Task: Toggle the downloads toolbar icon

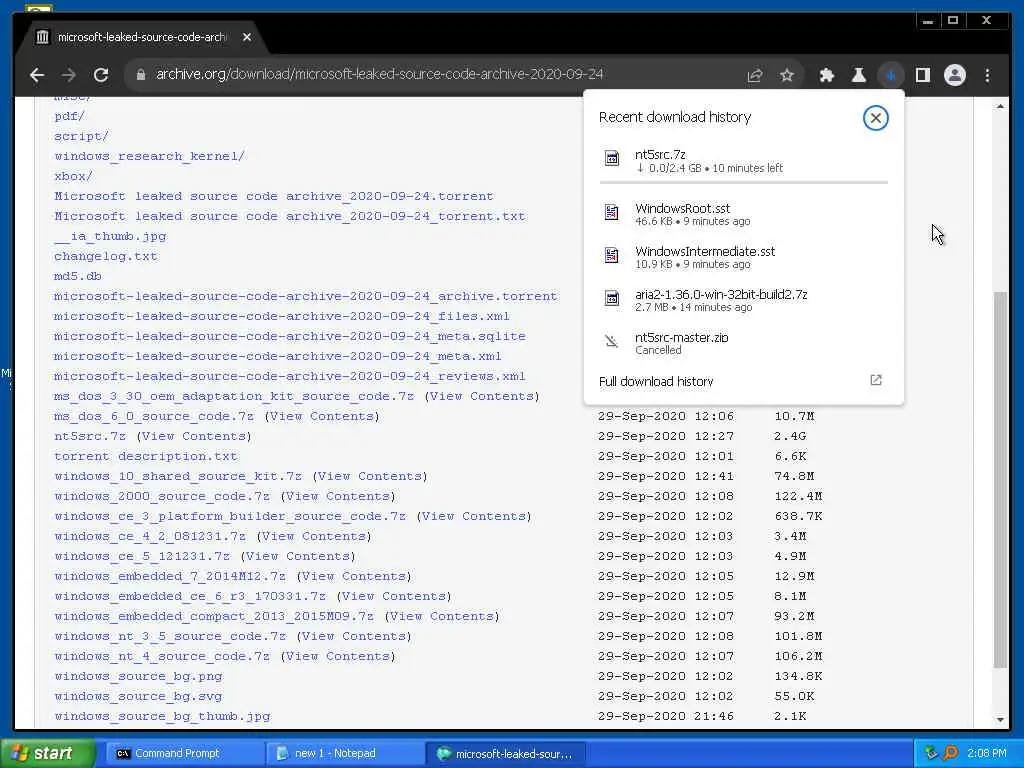Action: pos(891,75)
